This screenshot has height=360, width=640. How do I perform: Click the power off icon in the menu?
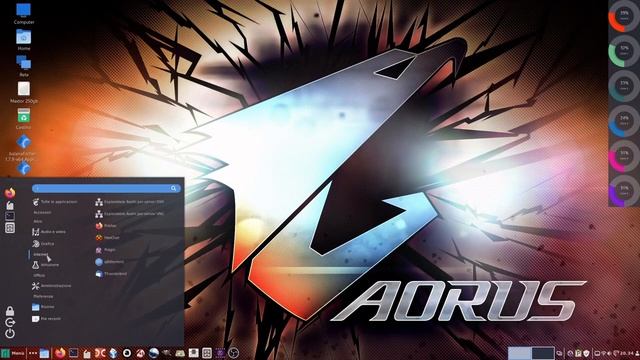(10, 333)
